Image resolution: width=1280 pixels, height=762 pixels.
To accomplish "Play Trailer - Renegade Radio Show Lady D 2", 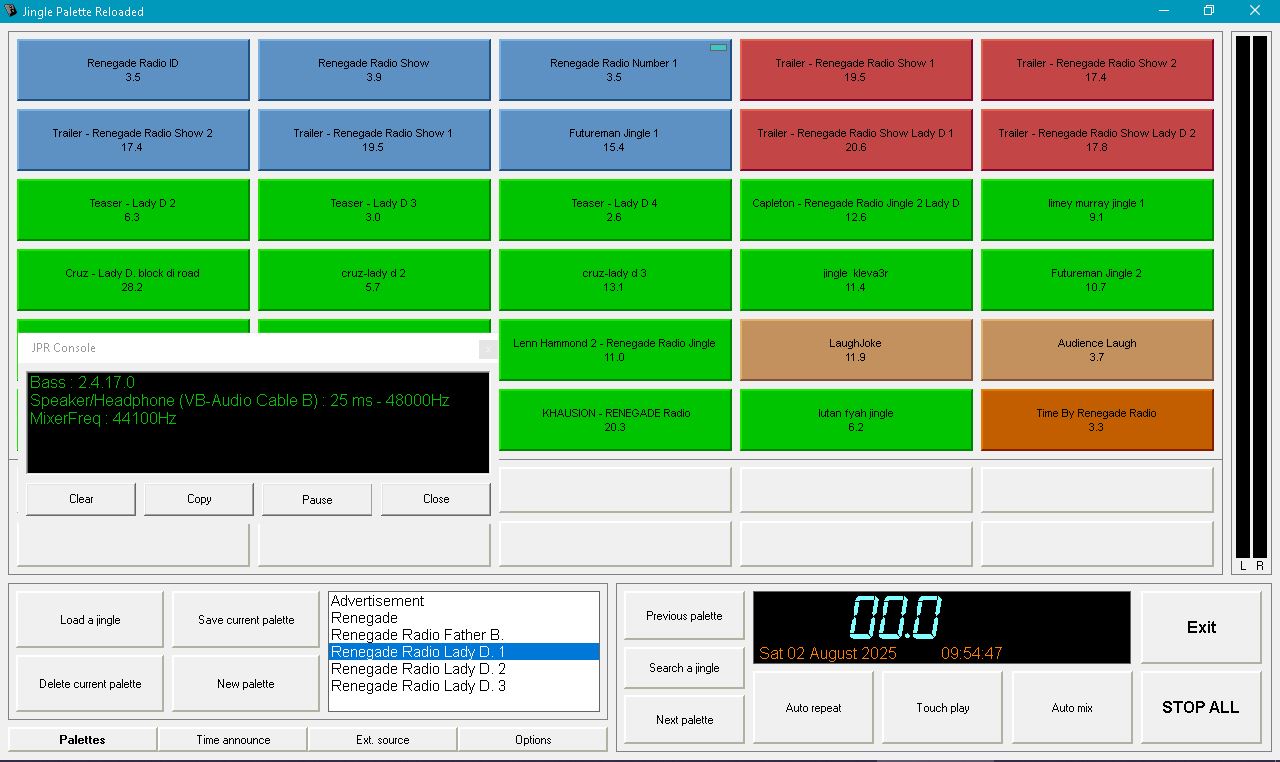I will (1097, 140).
